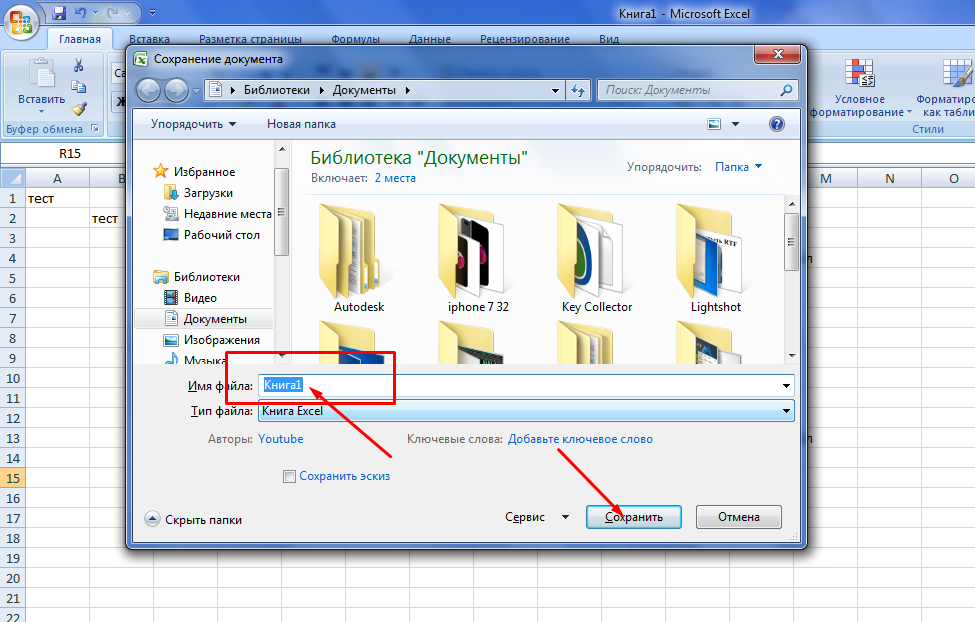The height and width of the screenshot is (622, 975).
Task: Change view with the view icon button
Action: 714,124
